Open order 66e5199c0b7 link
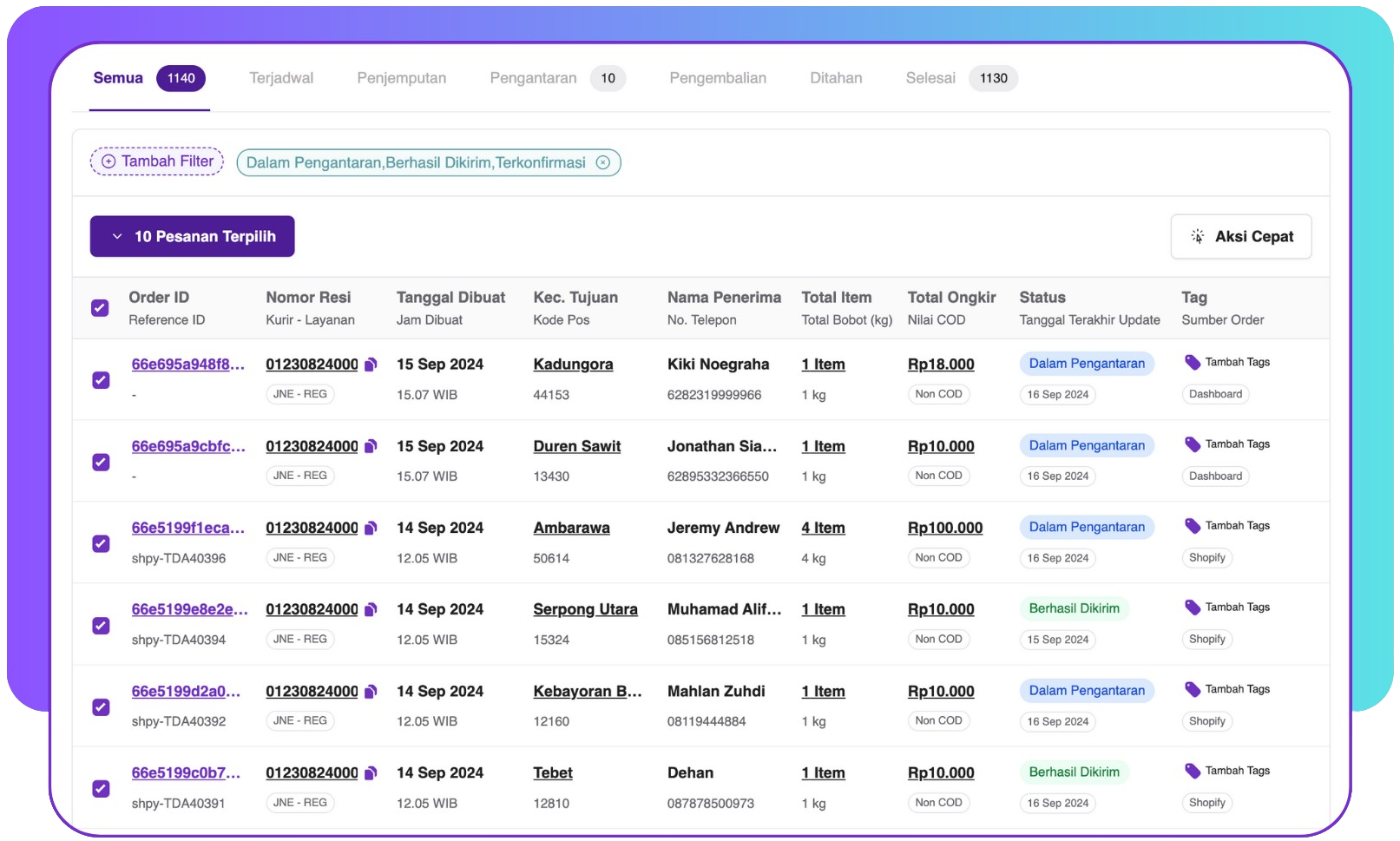1400x841 pixels. coord(186,773)
